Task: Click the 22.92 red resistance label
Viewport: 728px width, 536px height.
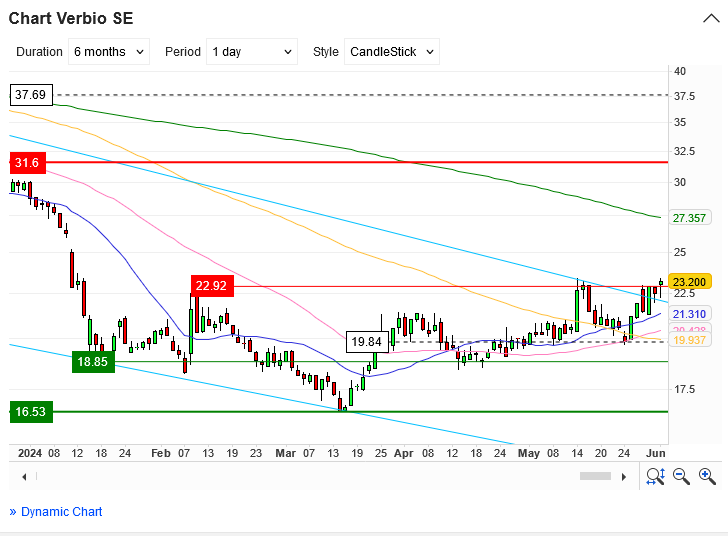Action: click(212, 286)
